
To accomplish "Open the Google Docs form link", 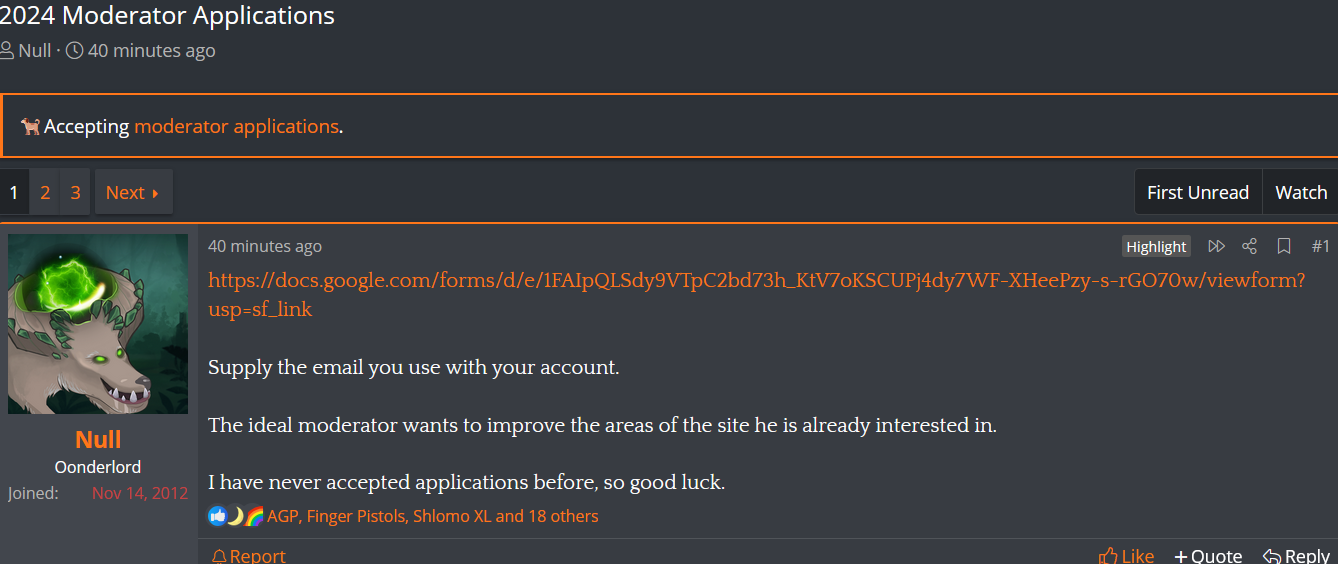I will pos(756,281).
